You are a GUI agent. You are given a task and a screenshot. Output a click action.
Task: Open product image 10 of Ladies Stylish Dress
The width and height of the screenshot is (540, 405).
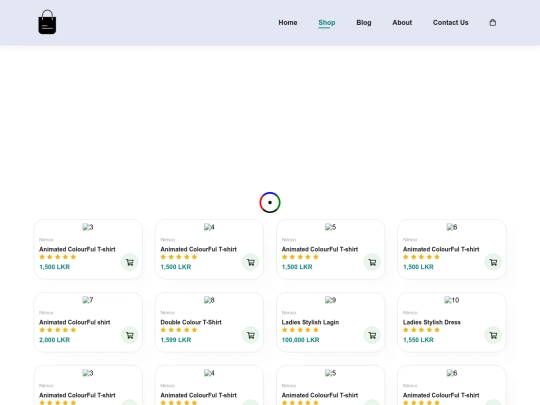pos(451,300)
